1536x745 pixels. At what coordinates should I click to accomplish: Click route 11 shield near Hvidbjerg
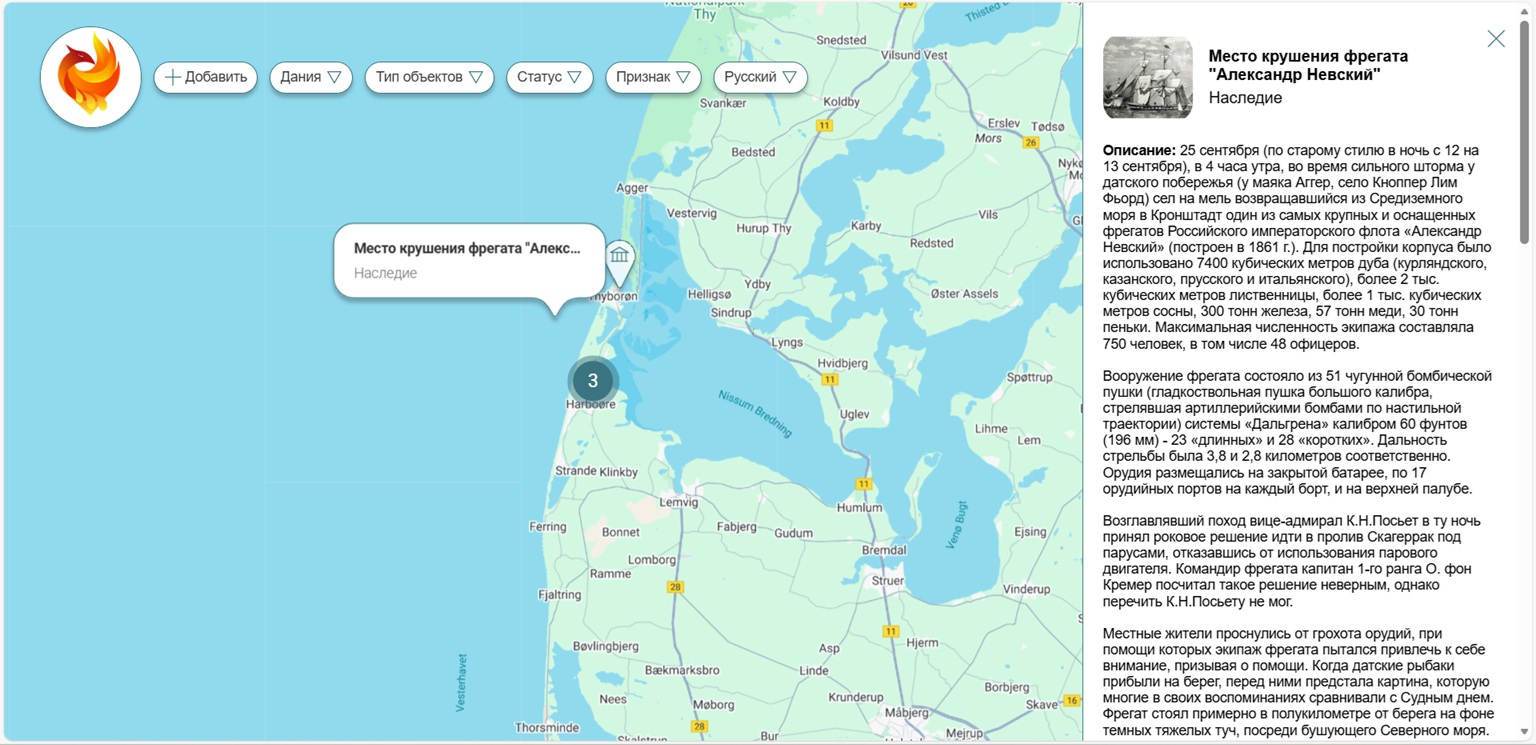tap(829, 380)
